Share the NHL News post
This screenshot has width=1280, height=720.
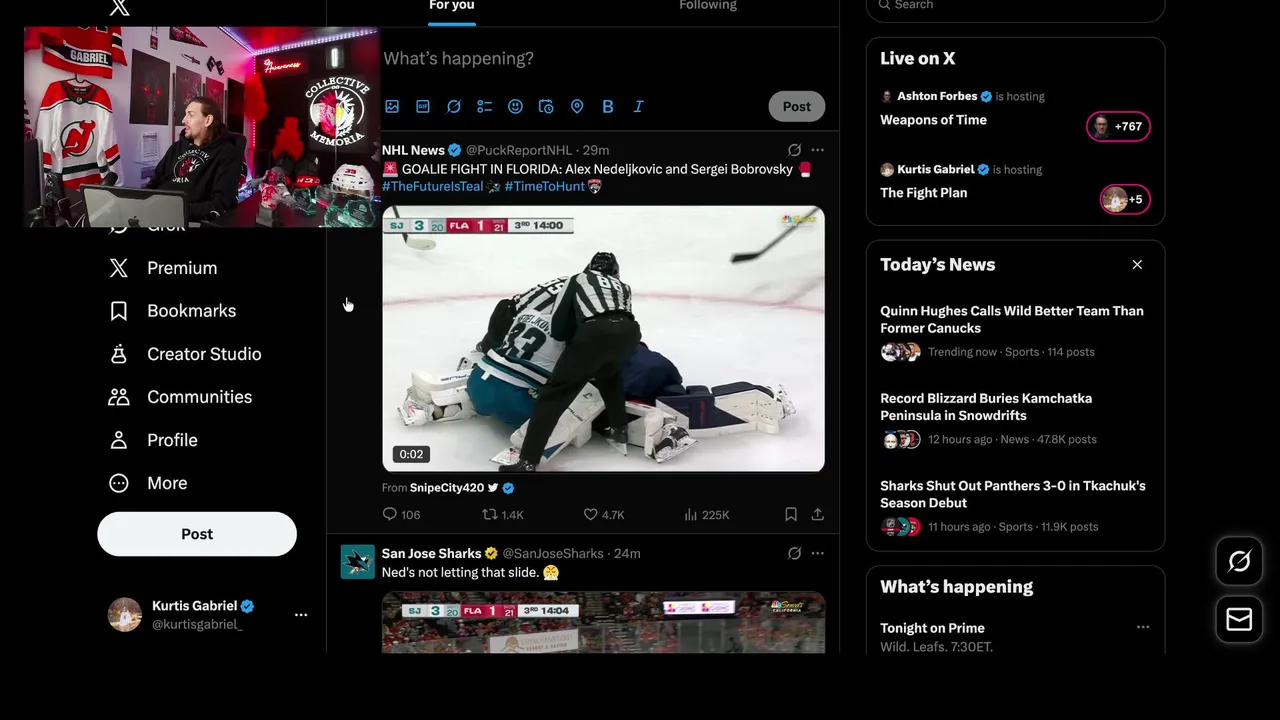point(818,514)
